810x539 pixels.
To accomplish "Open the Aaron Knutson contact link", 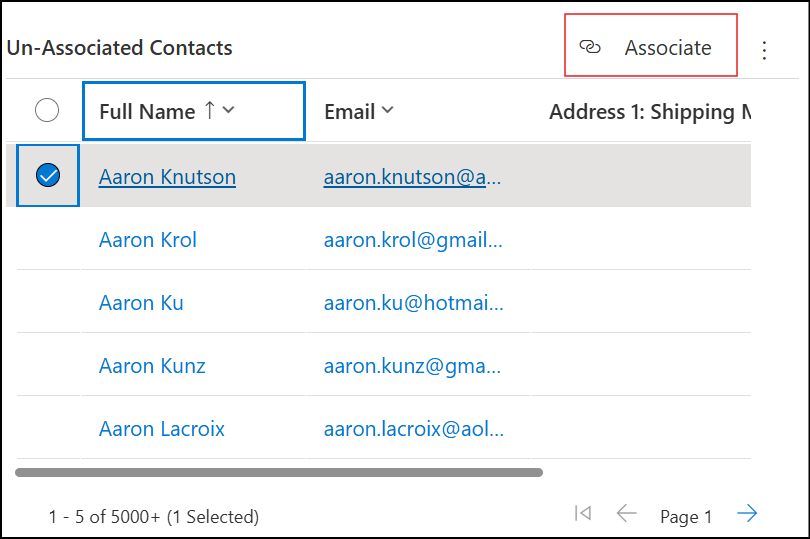I will tap(167, 177).
